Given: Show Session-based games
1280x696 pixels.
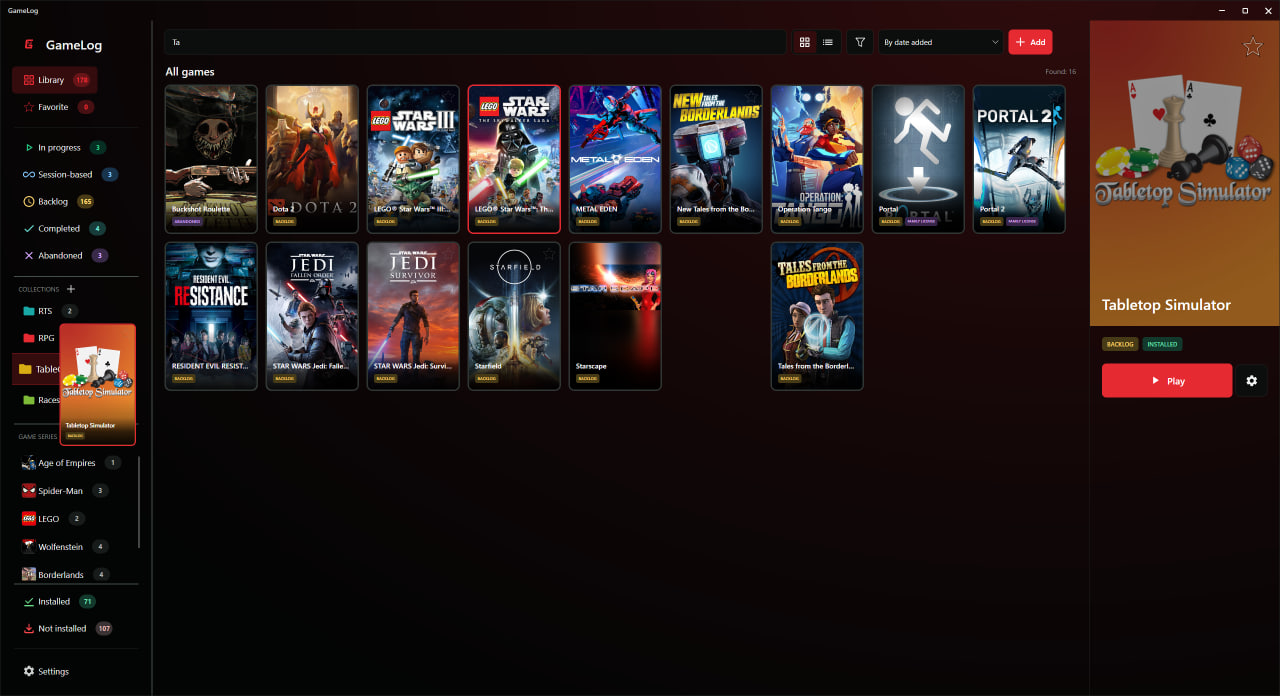Looking at the screenshot, I should [x=70, y=174].
